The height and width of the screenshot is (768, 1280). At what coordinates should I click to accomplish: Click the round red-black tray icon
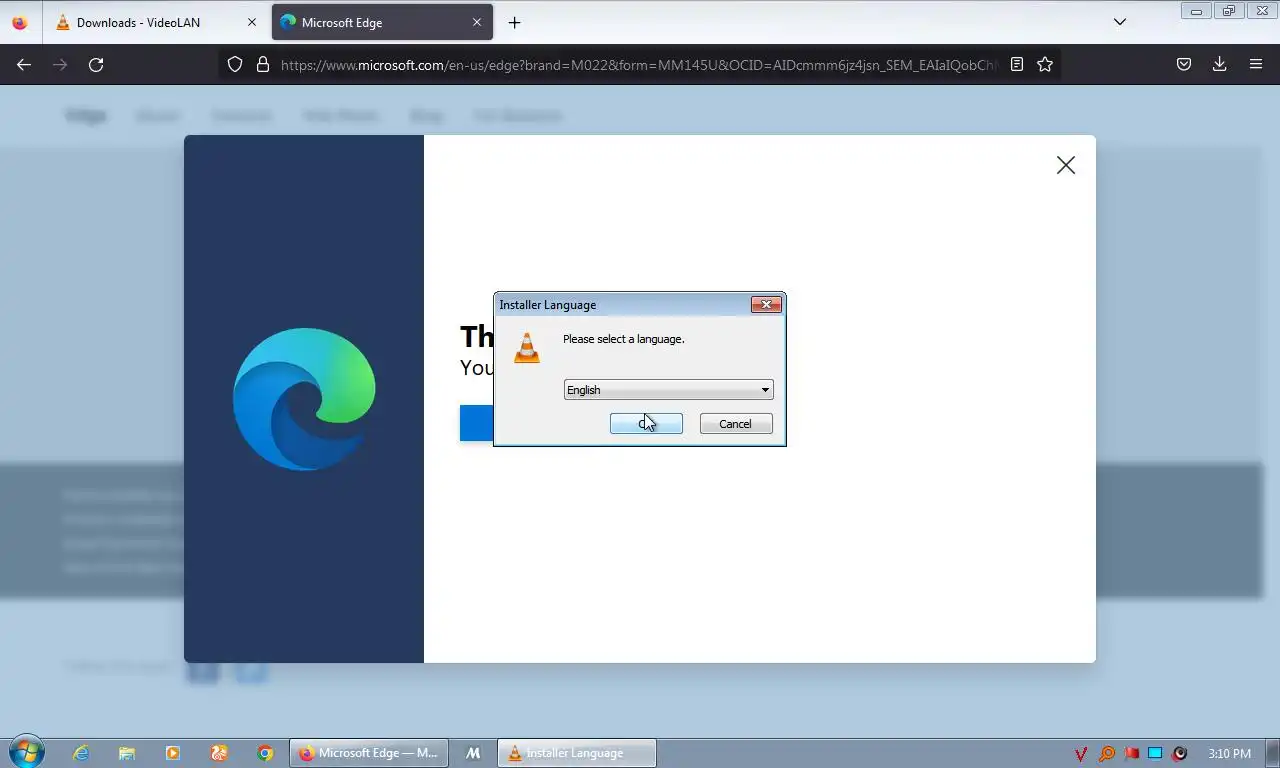click(1180, 753)
